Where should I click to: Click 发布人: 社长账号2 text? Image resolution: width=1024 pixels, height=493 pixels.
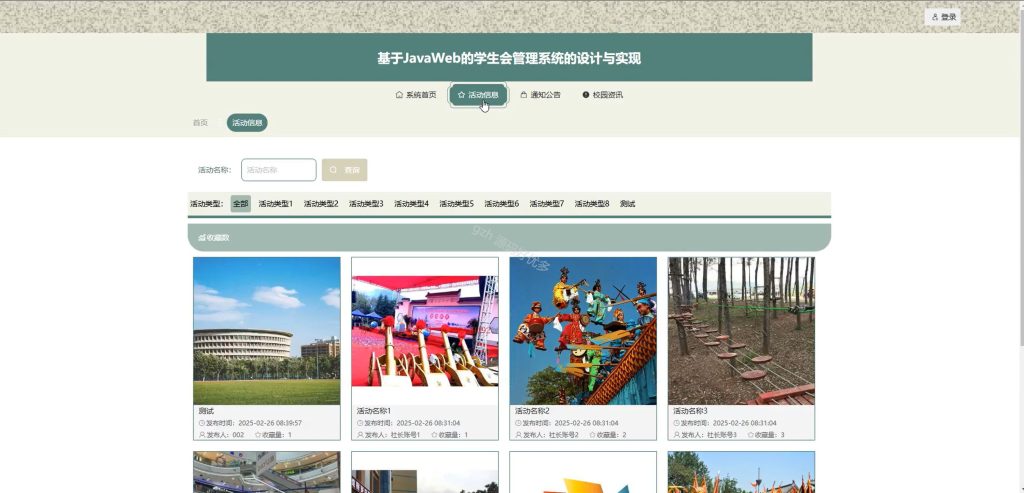click(550, 435)
